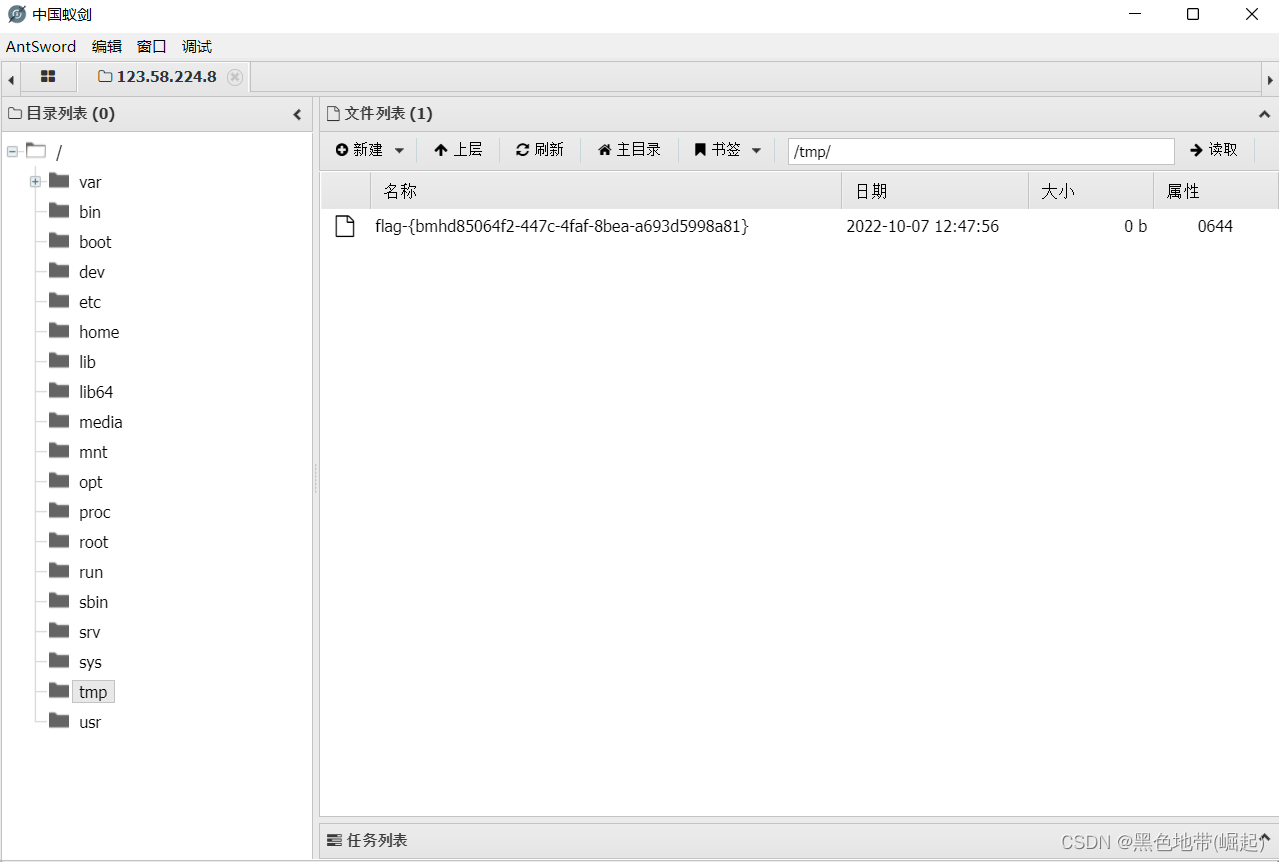Expand the var folder in the tree

[x=34, y=181]
